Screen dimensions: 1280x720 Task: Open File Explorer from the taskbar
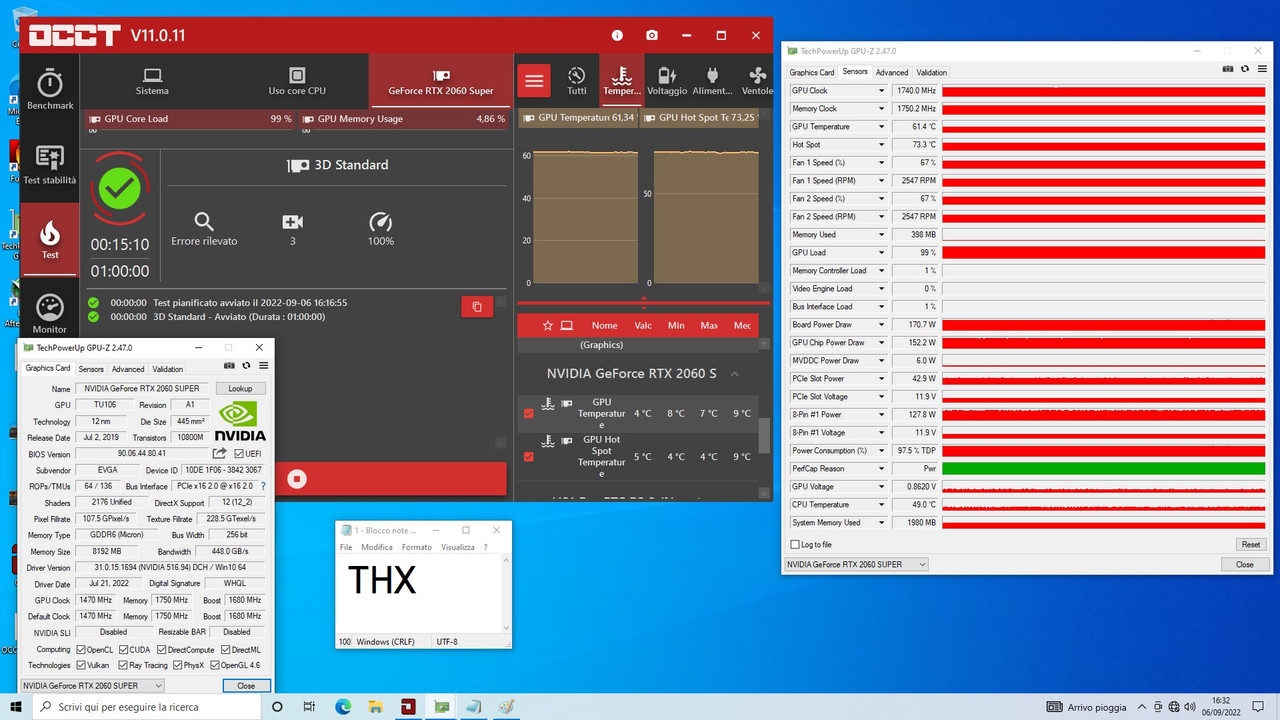pyautogui.click(x=376, y=707)
